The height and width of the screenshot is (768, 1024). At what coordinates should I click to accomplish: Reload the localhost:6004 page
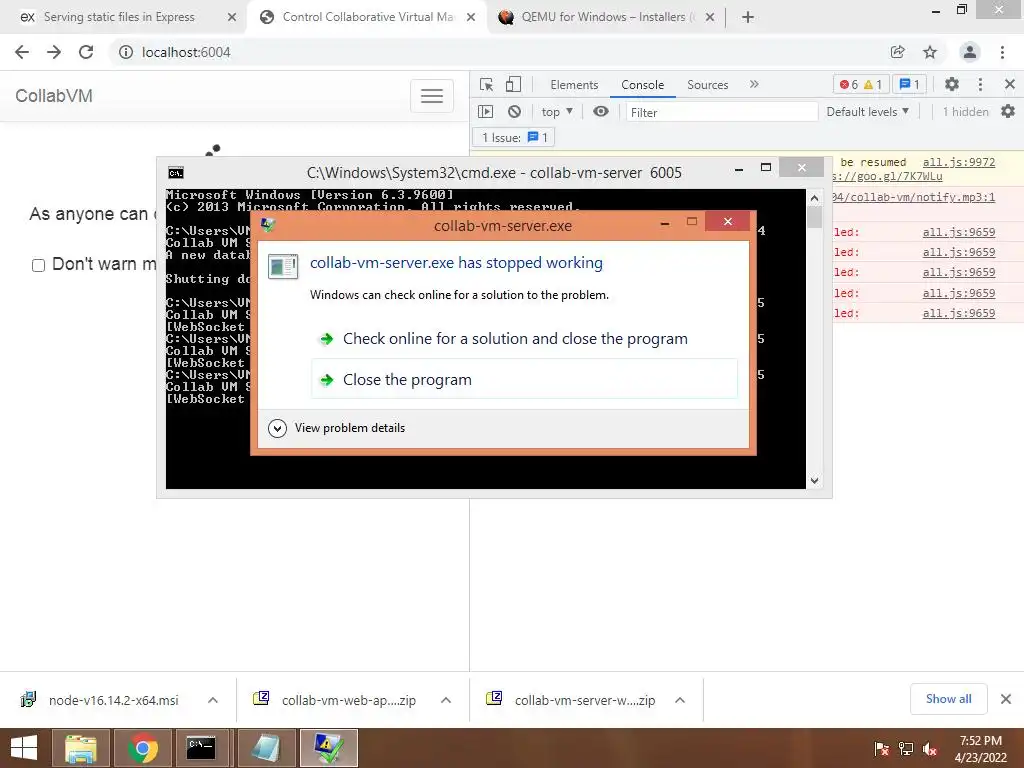86,52
